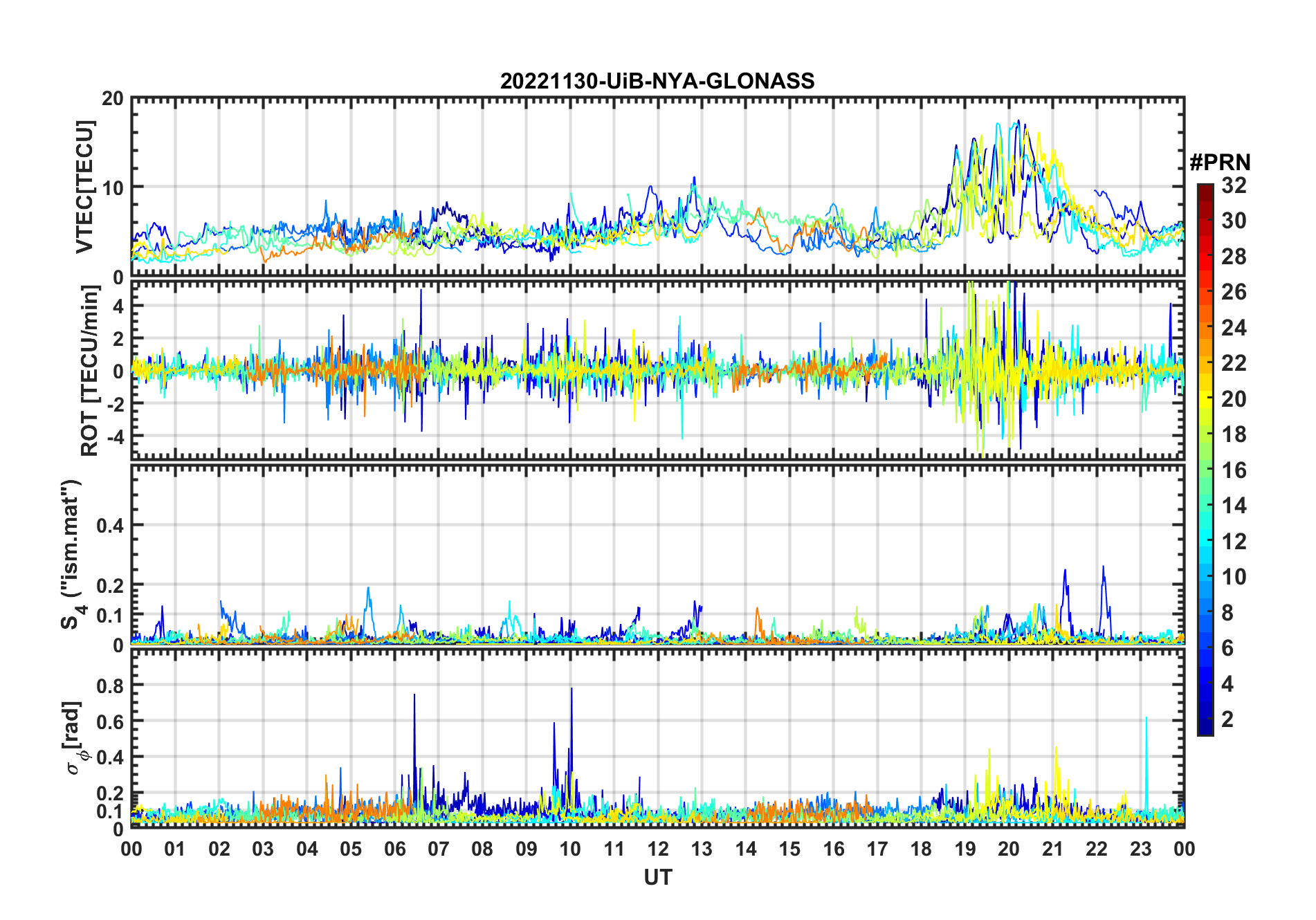Click x-axis tick label 12
Screen dimensions: 1316x920
tap(658, 849)
